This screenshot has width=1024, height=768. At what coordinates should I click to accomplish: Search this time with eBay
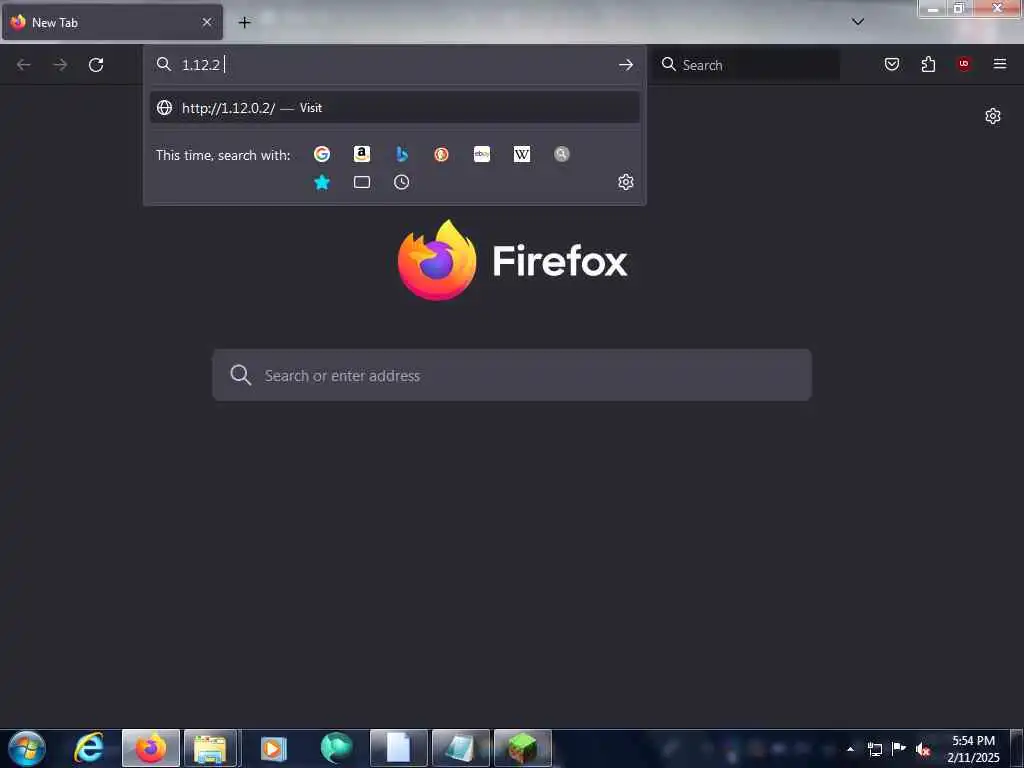482,154
